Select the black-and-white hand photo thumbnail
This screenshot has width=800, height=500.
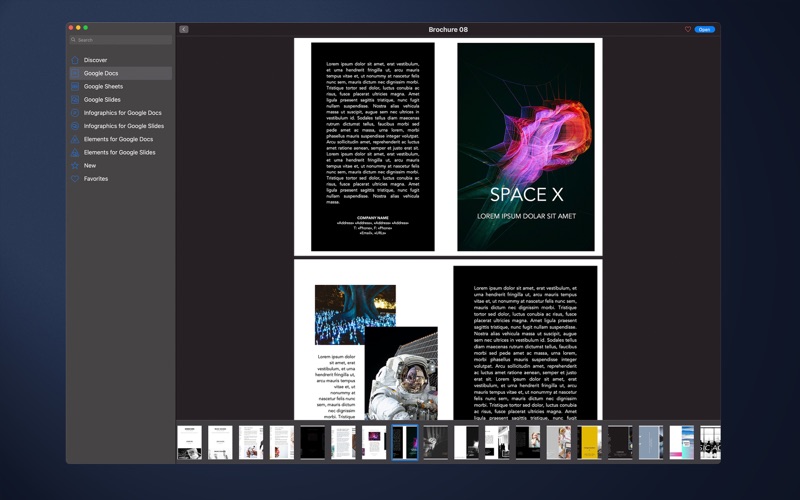(x=436, y=442)
